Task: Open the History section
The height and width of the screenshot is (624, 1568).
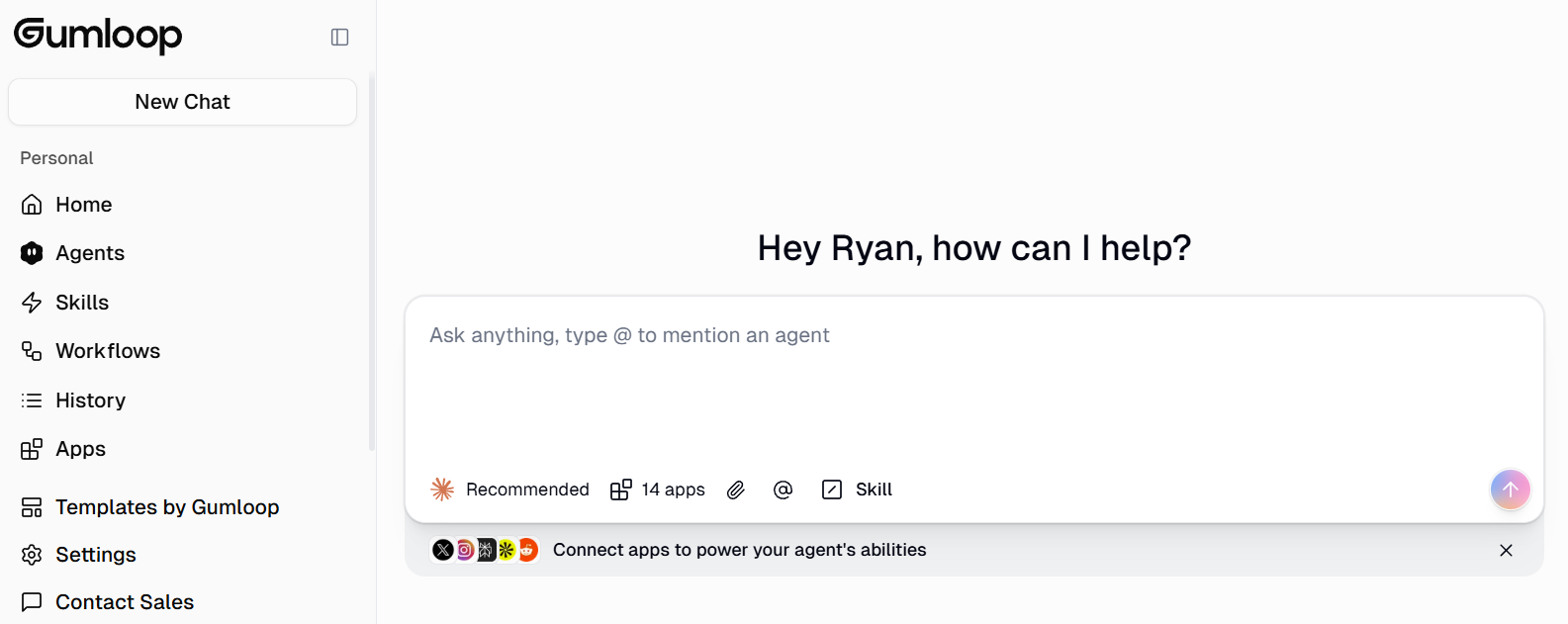Action: pyautogui.click(x=90, y=400)
